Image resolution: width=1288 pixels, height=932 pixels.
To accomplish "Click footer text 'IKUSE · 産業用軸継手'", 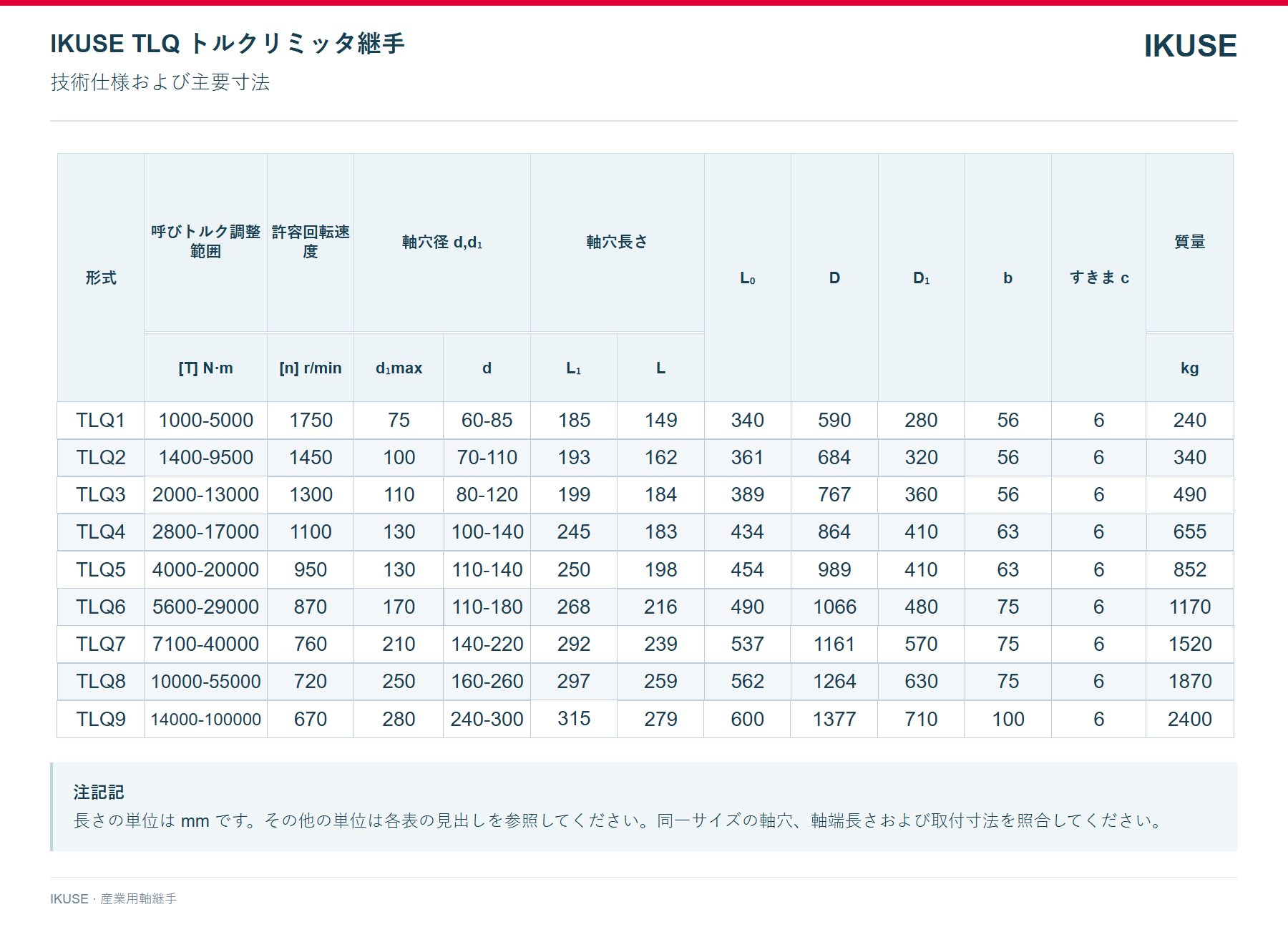I will [x=113, y=898].
